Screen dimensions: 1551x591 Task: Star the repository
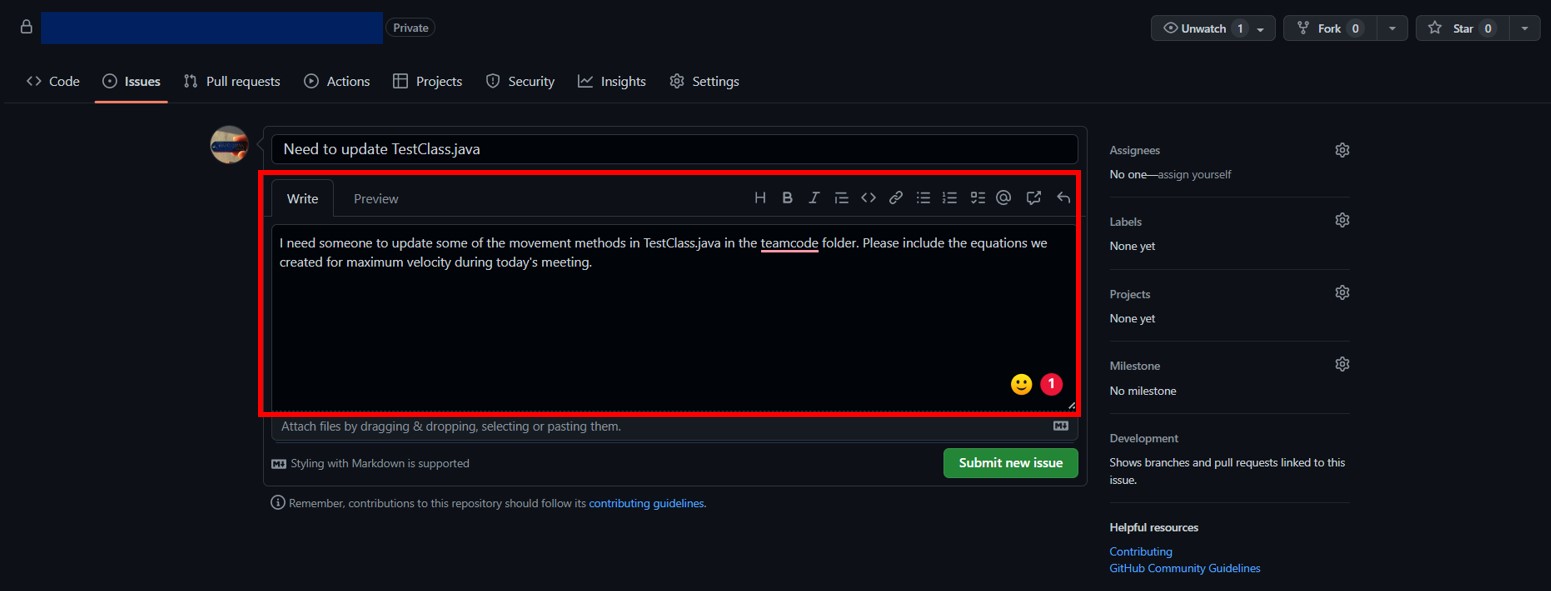(1462, 29)
